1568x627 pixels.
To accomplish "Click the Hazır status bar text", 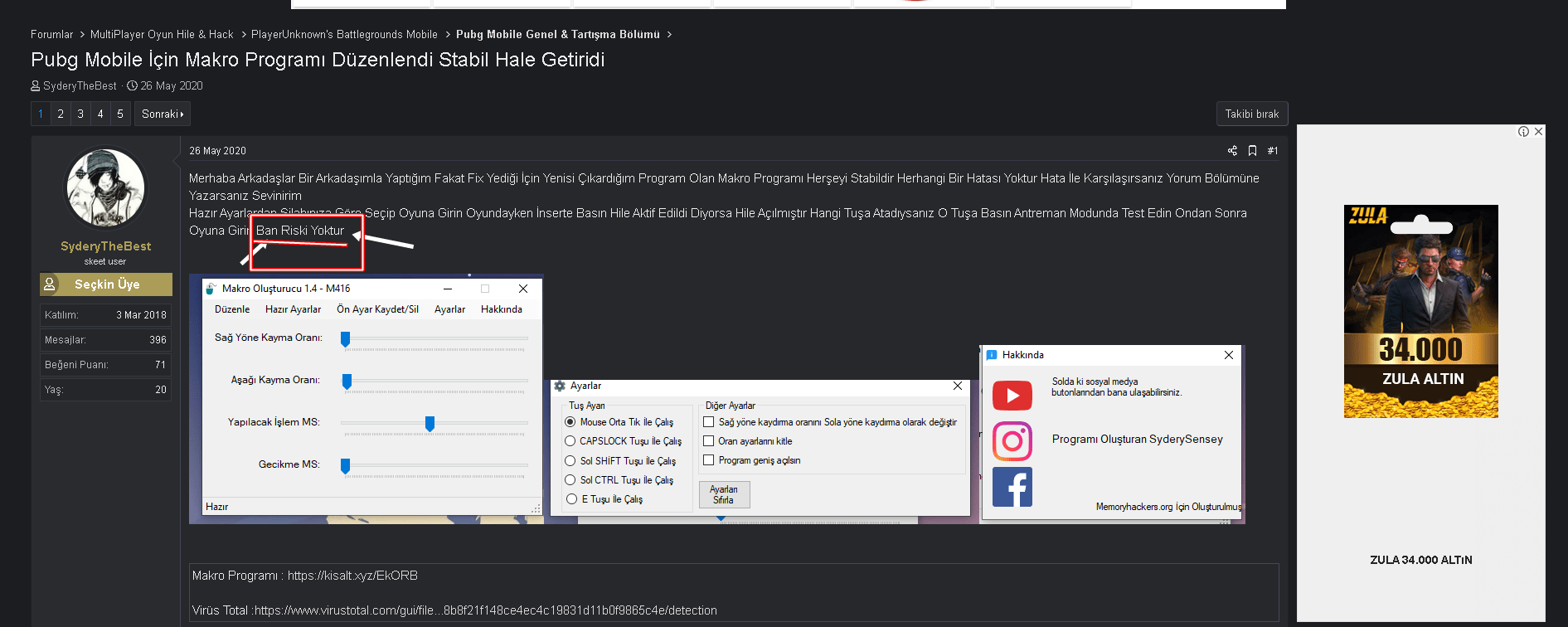I will (216, 507).
